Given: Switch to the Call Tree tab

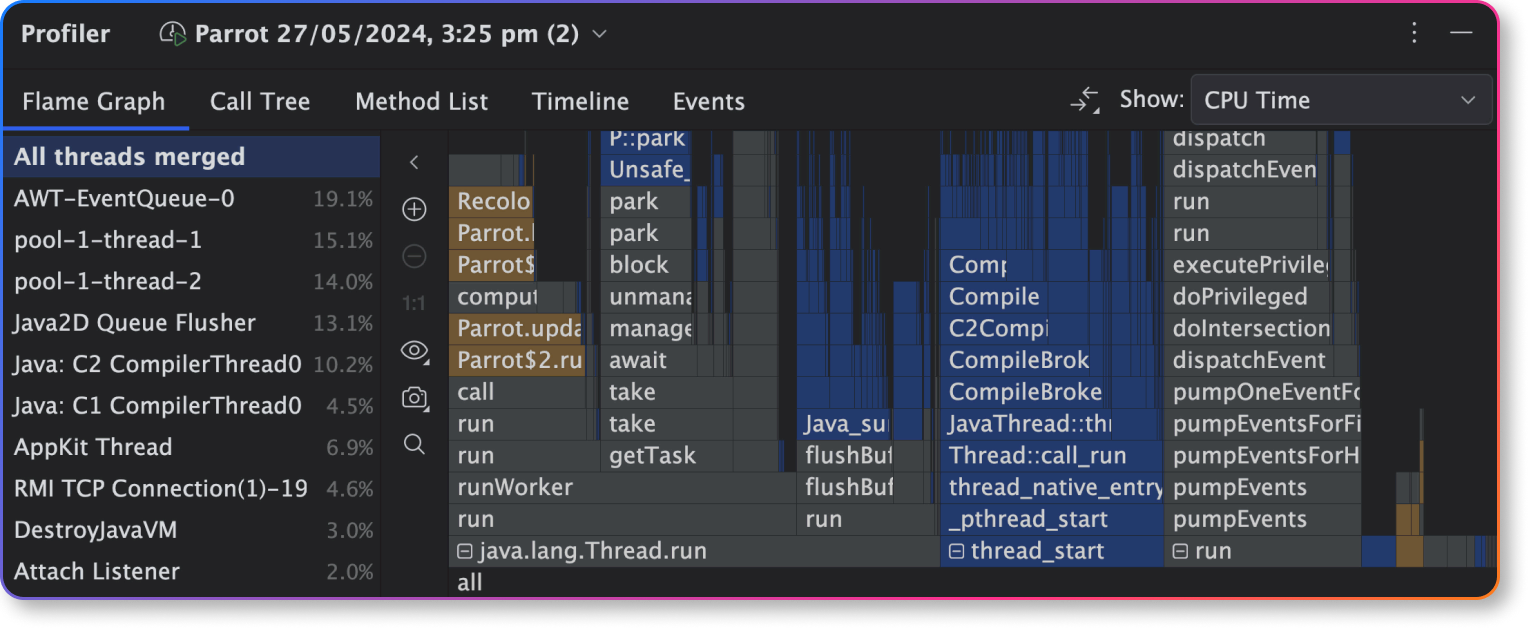Looking at the screenshot, I should pyautogui.click(x=259, y=101).
